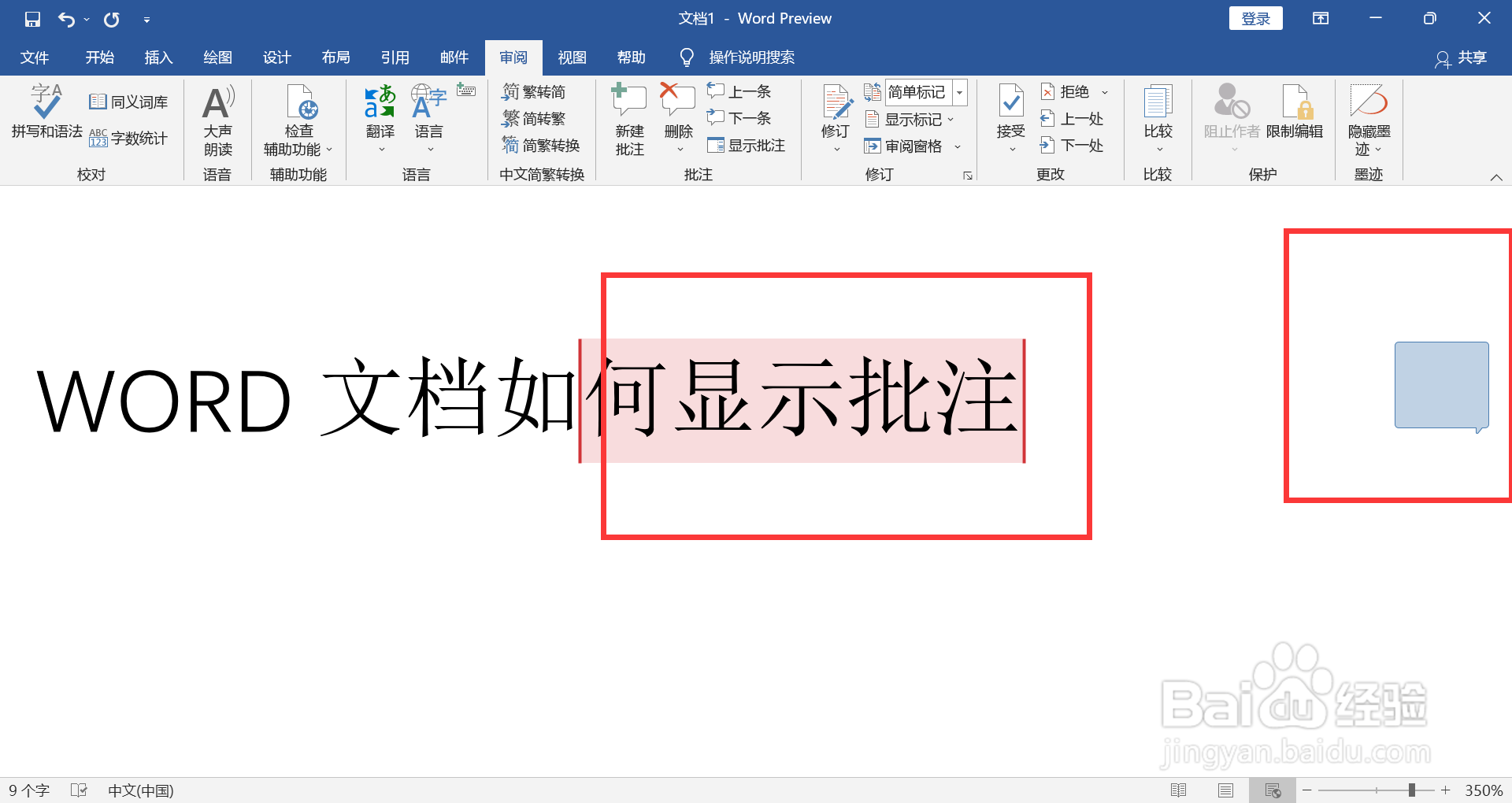Open the 文件 menu
This screenshot has width=1512, height=803.
[35, 57]
